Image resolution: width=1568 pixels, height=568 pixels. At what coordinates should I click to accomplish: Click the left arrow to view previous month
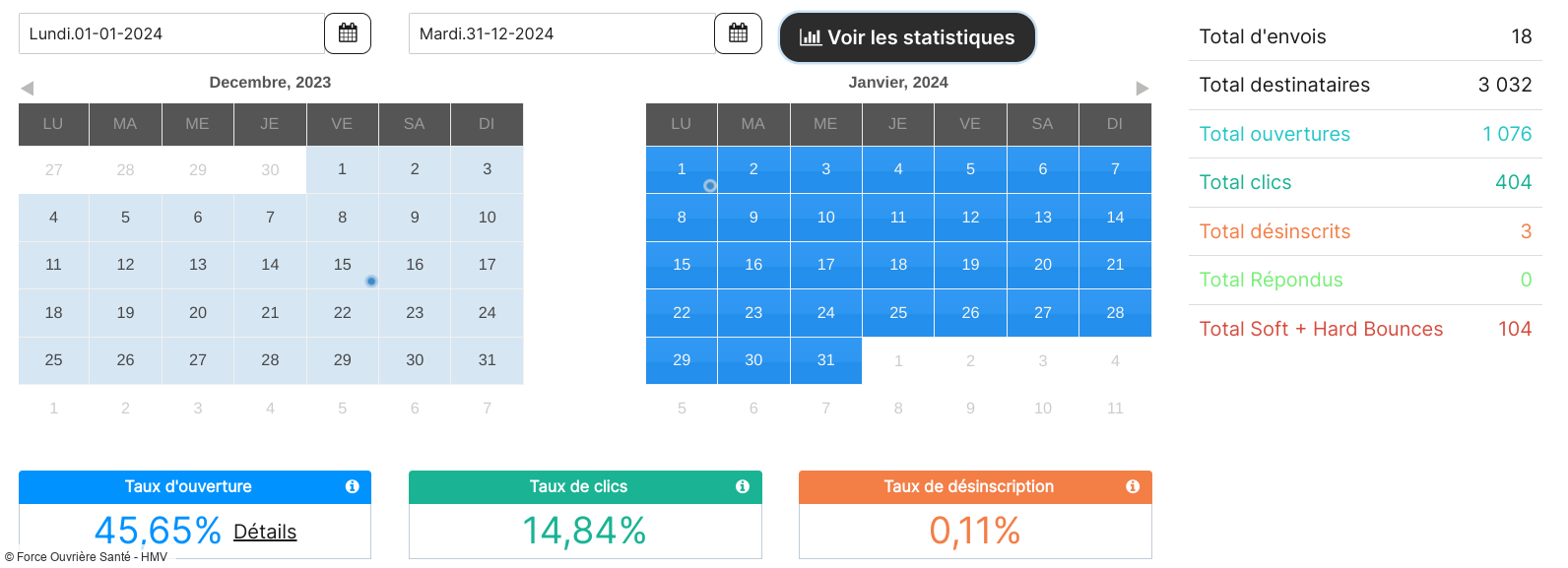click(x=26, y=88)
